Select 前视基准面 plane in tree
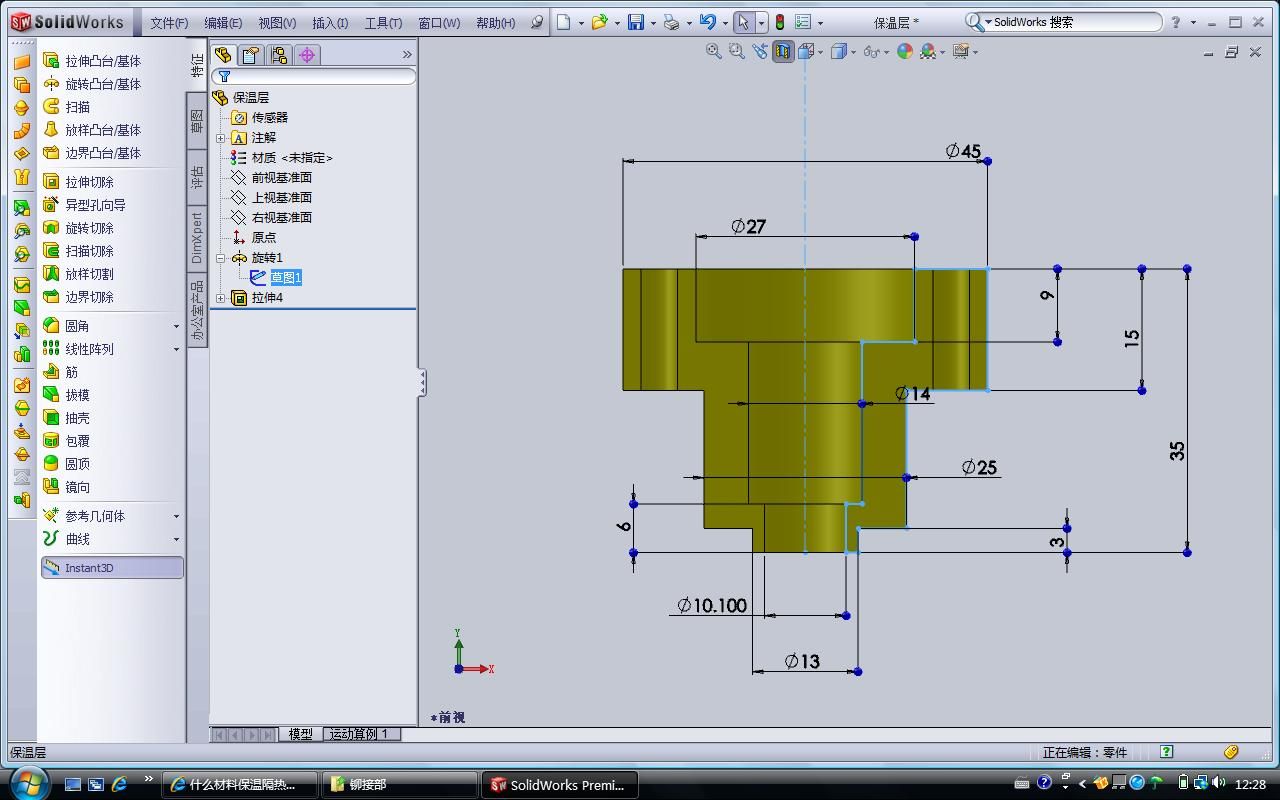This screenshot has width=1280, height=800. click(282, 178)
